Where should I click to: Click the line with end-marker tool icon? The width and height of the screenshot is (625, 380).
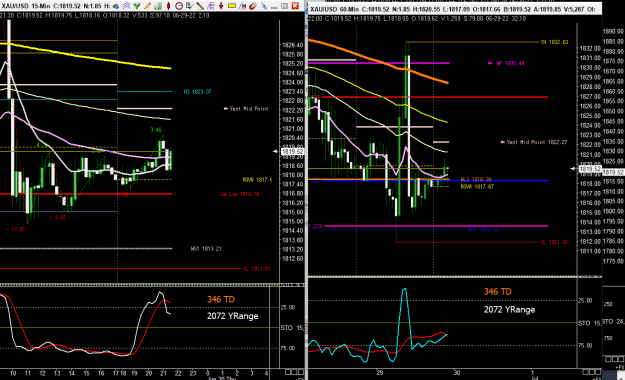[x=242, y=6]
